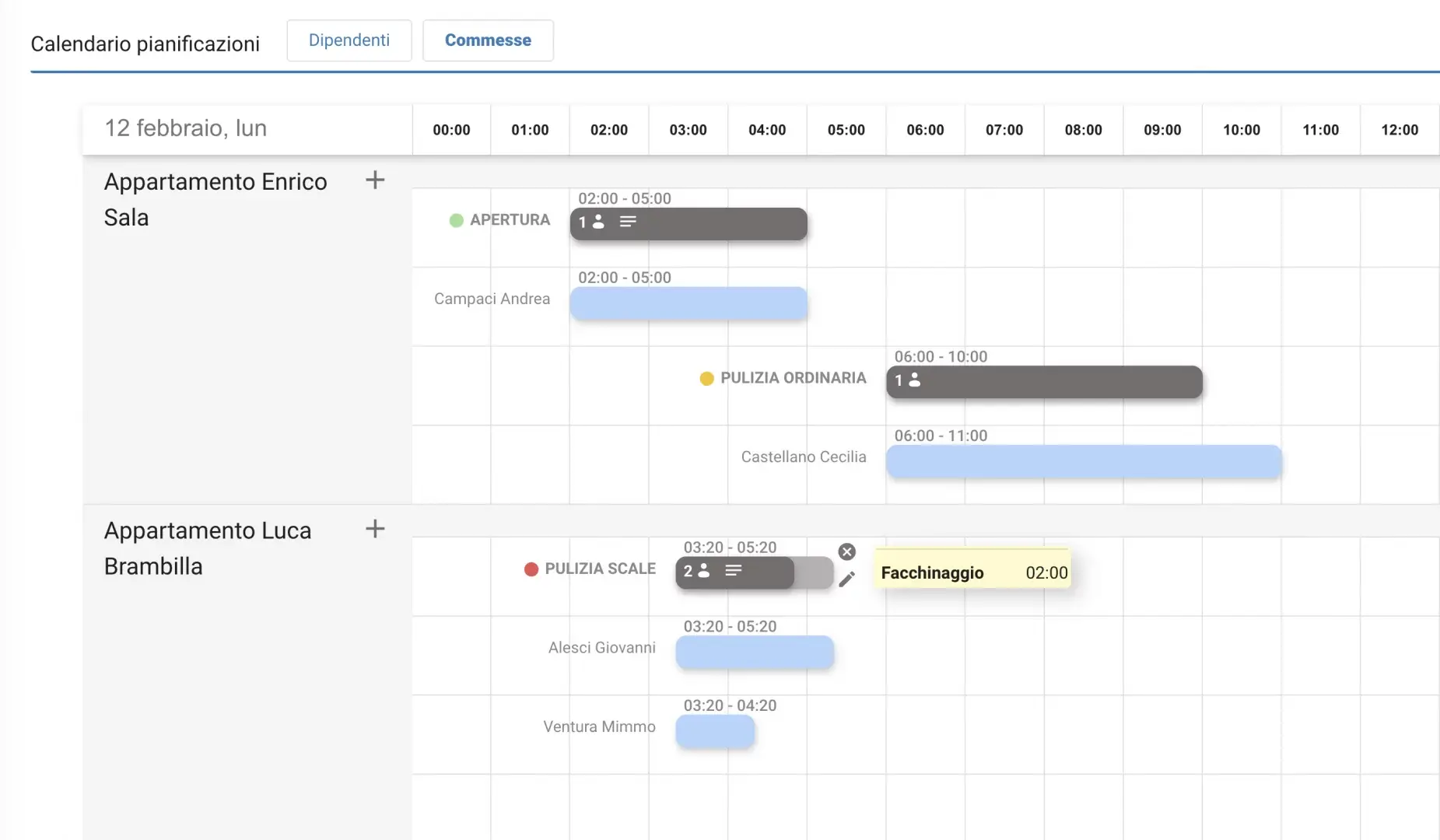Click the 00:00 hour column header
The image size is (1440, 840).
[451, 130]
